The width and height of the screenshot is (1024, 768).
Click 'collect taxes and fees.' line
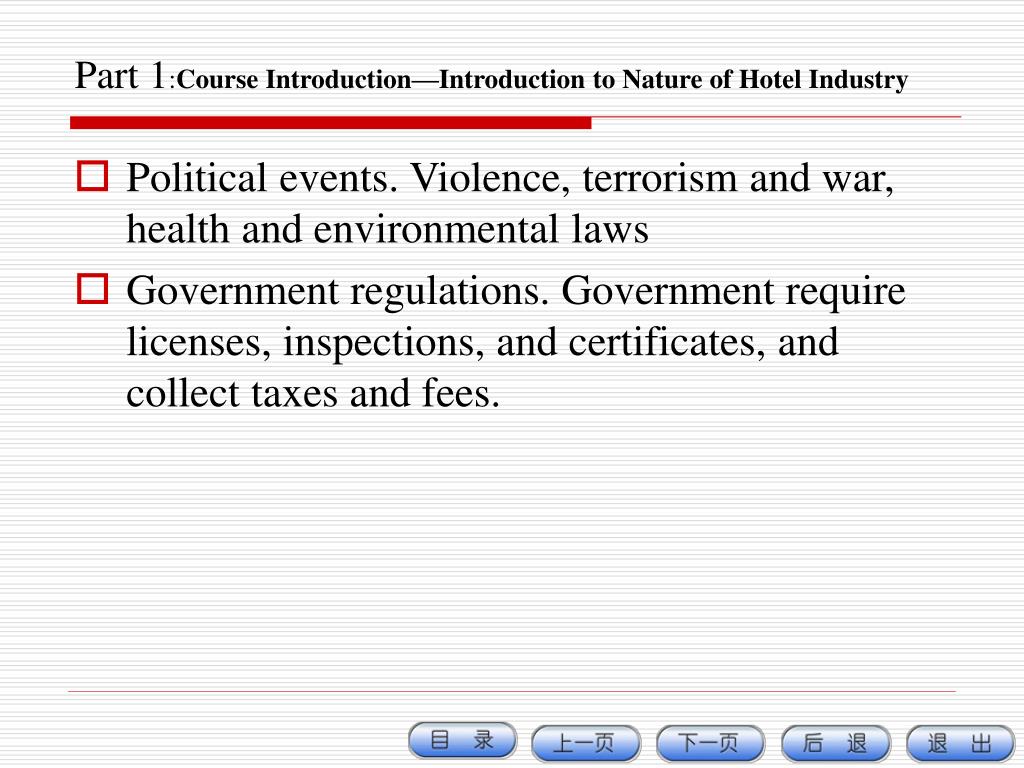tap(313, 394)
